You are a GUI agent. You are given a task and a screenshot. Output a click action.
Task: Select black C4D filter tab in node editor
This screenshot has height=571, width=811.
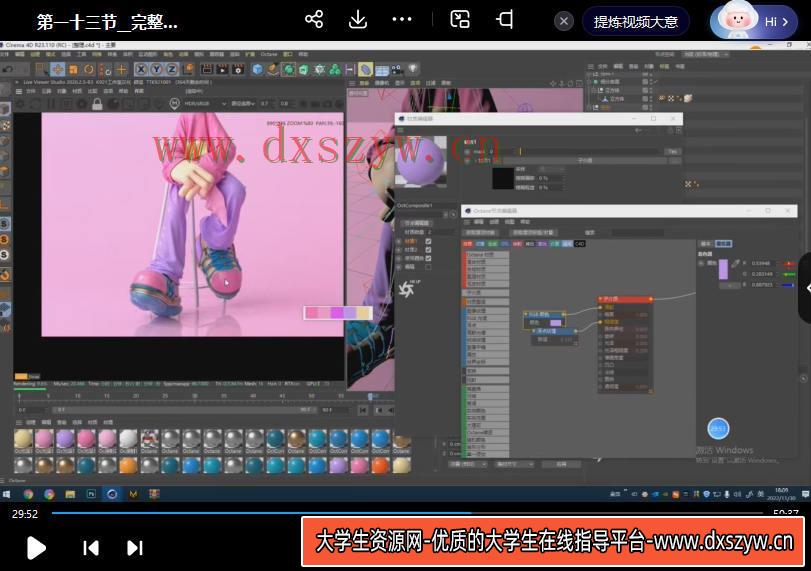coord(579,244)
